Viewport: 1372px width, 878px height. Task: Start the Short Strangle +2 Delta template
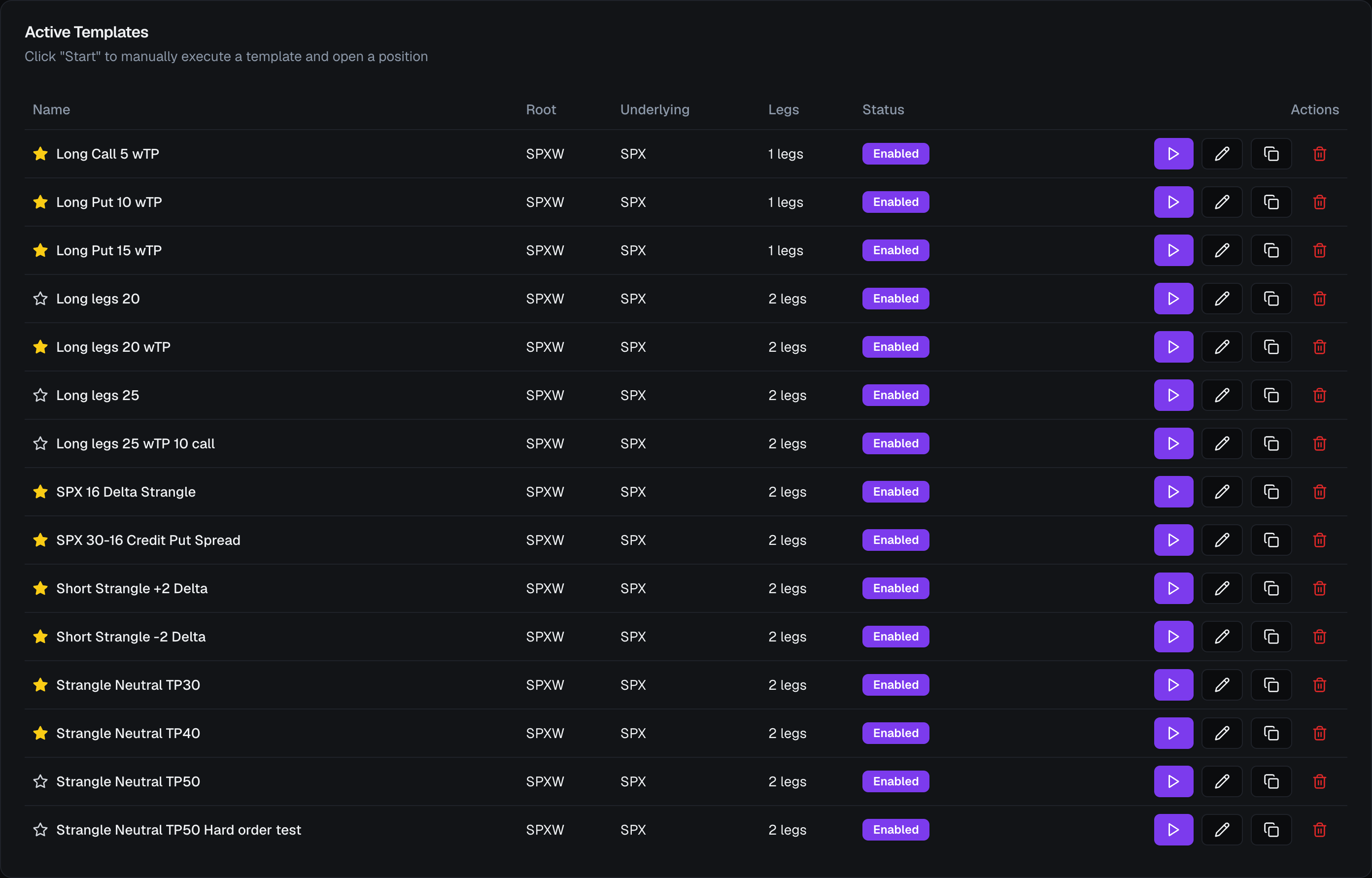1173,588
